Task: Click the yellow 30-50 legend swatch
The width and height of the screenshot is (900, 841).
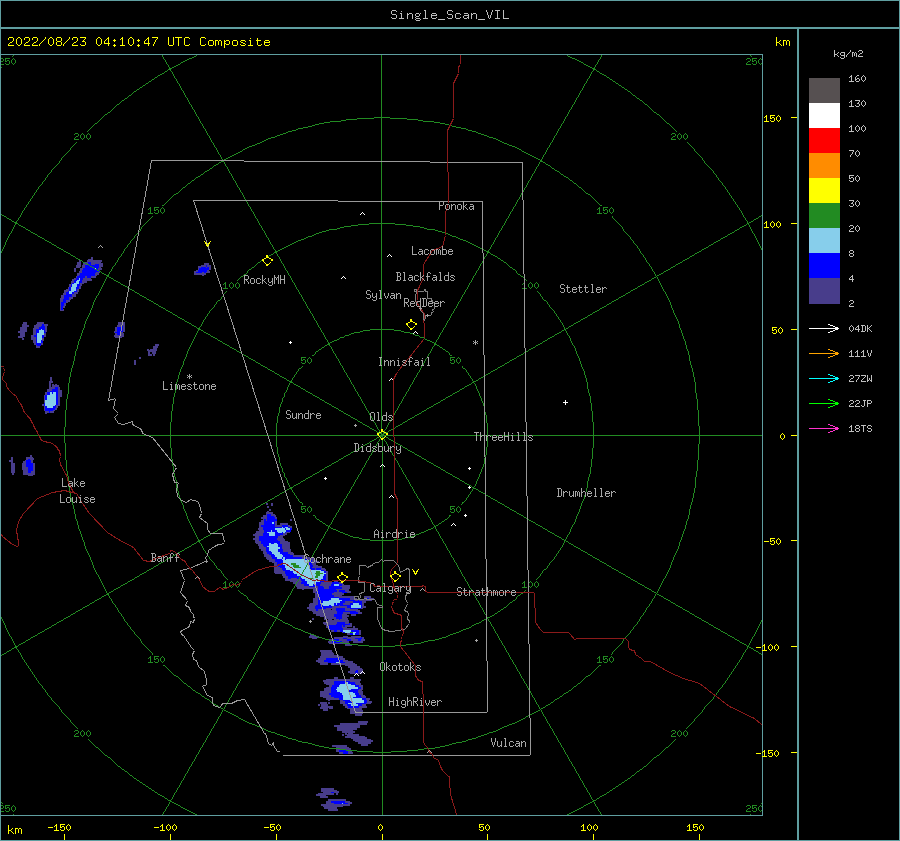Action: (x=824, y=191)
